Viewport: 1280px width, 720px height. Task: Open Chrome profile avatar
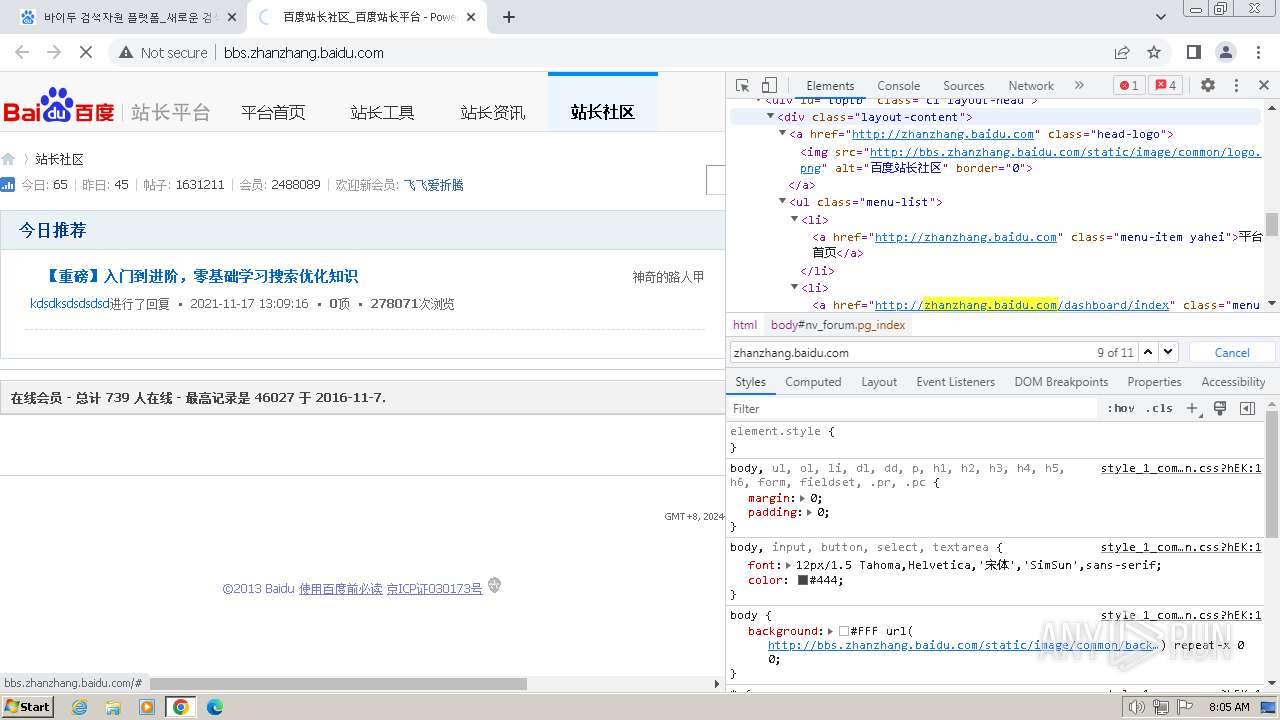(x=1226, y=52)
